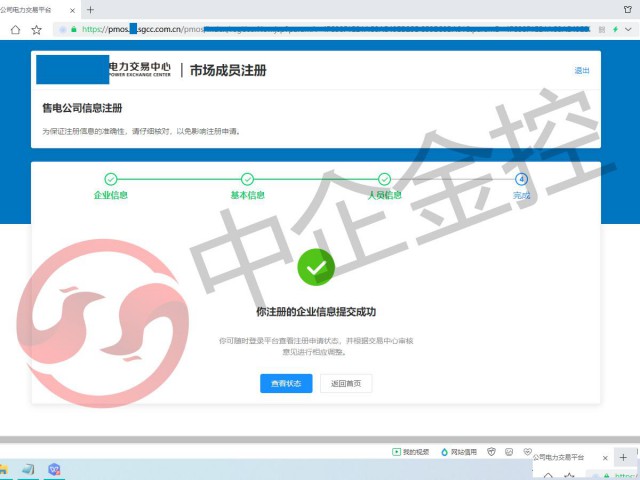This screenshot has width=640, height=480.
Task: Open 我的视频 in the status bar
Action: [411, 452]
